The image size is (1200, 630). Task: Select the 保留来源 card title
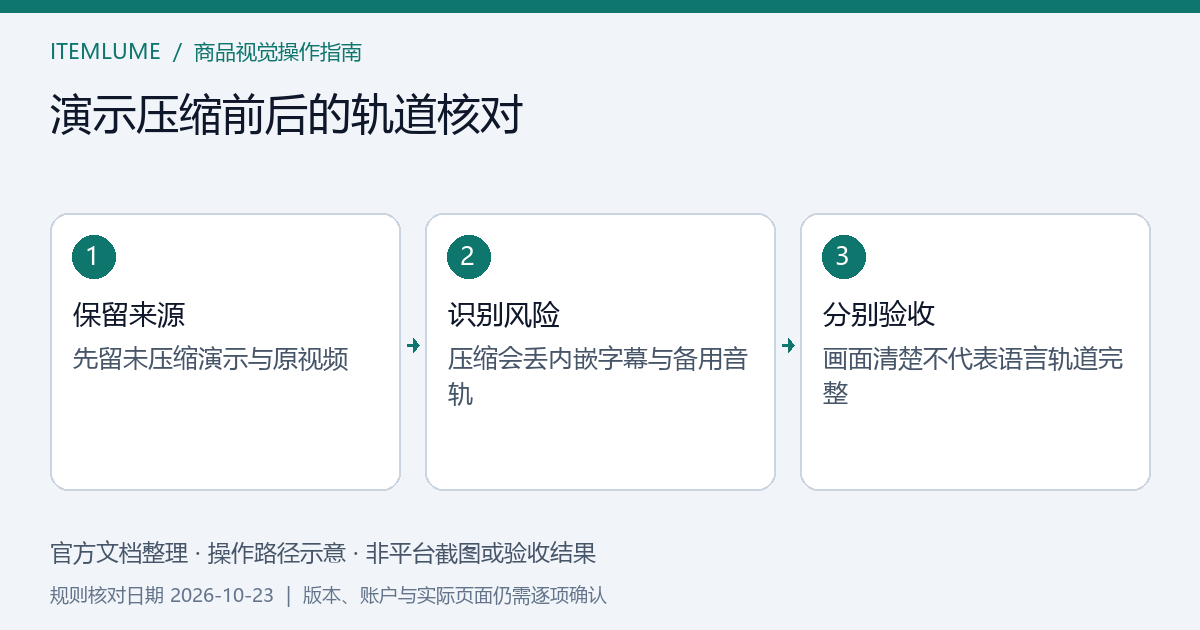point(129,316)
